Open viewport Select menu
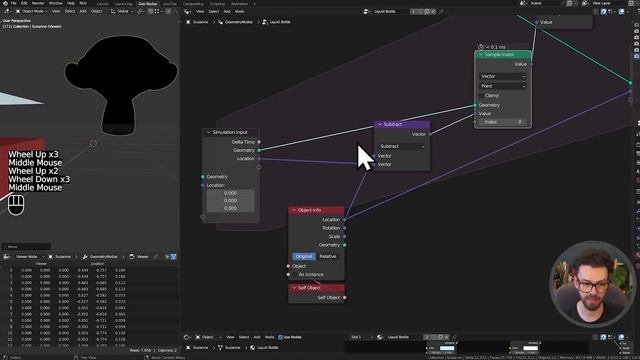The height and width of the screenshot is (360, 640). [x=70, y=11]
